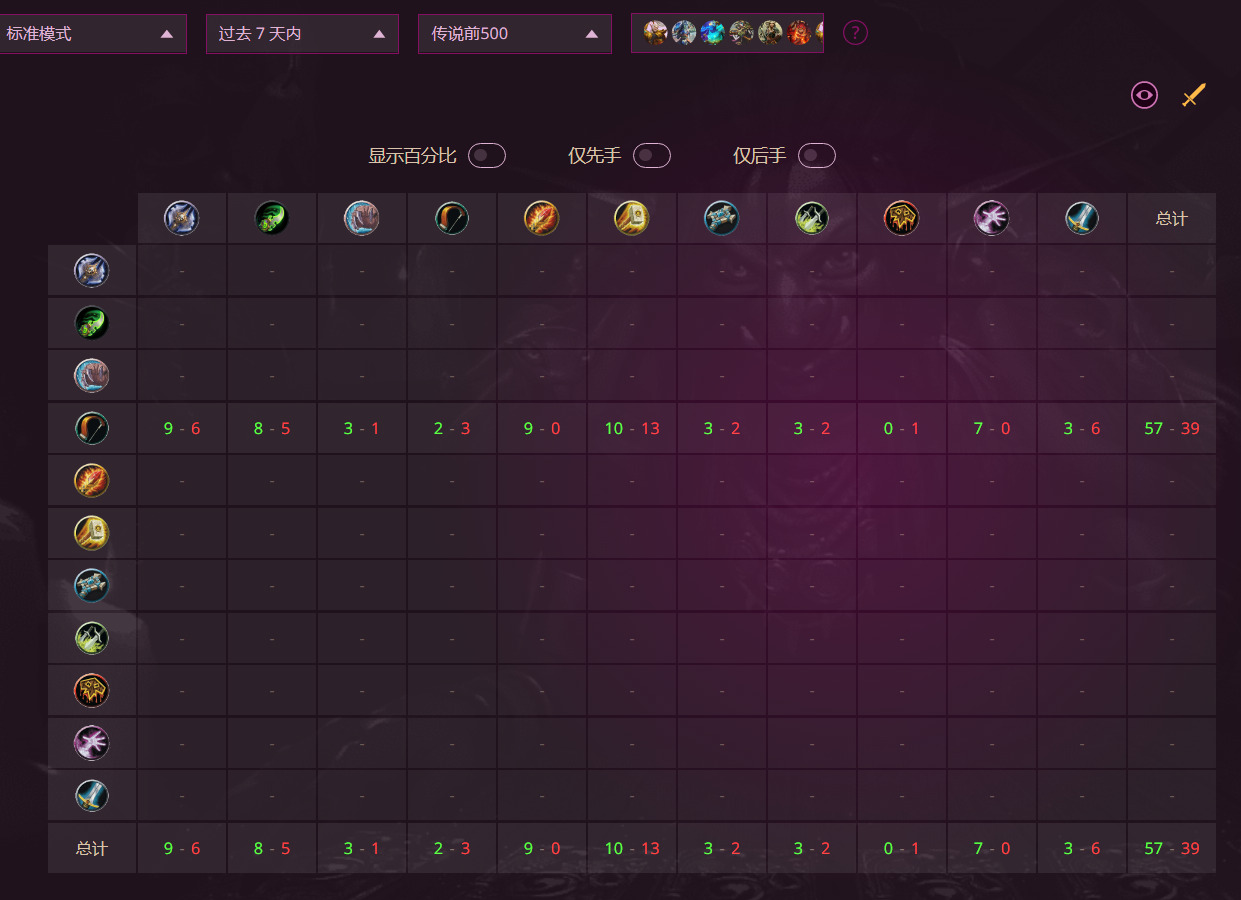Click the 2 - 3 cell in Hunter row
This screenshot has width=1241, height=900.
pos(452,428)
